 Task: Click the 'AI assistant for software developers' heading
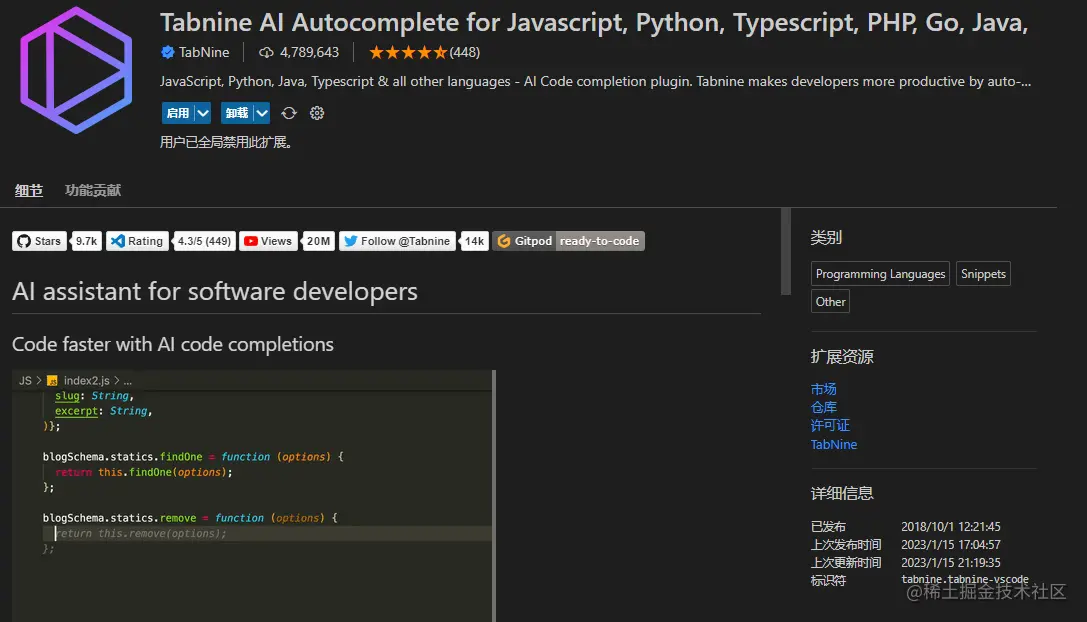[x=215, y=291]
